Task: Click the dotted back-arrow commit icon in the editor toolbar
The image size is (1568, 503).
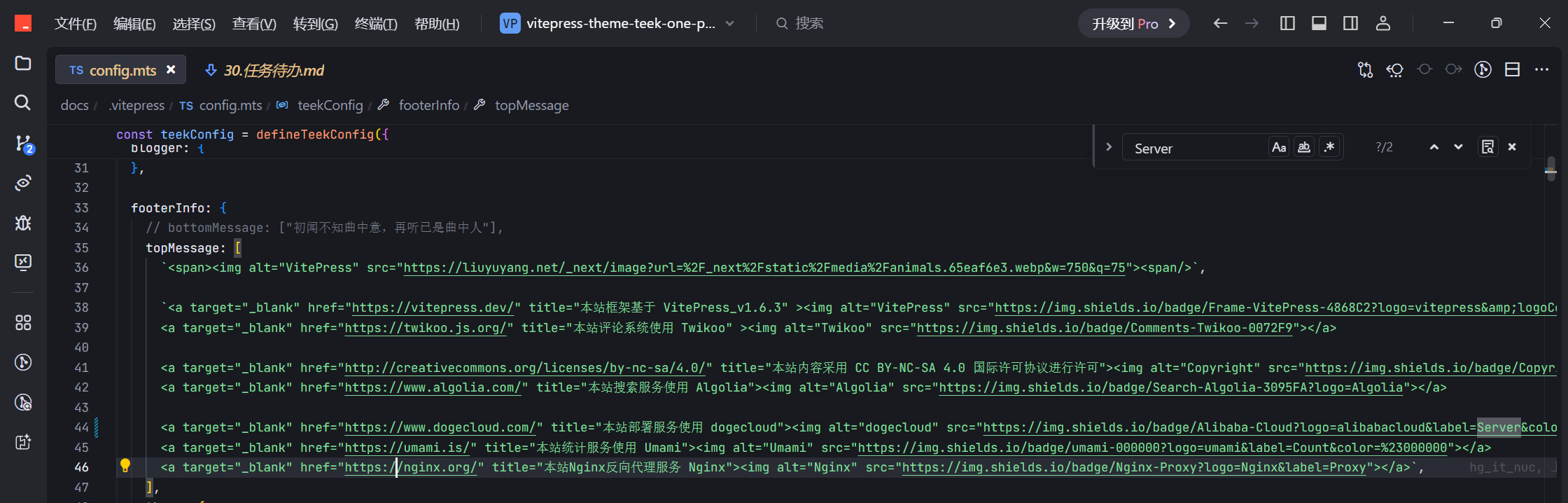Action: click(1394, 69)
